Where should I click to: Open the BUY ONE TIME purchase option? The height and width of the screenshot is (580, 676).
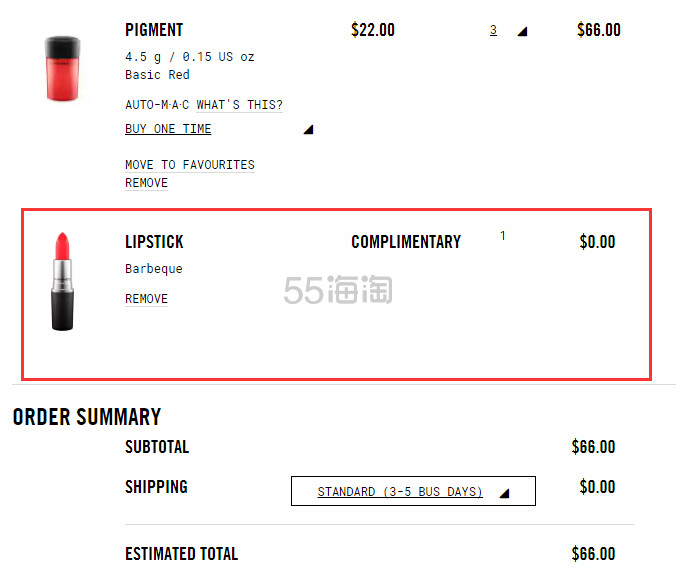(168, 129)
